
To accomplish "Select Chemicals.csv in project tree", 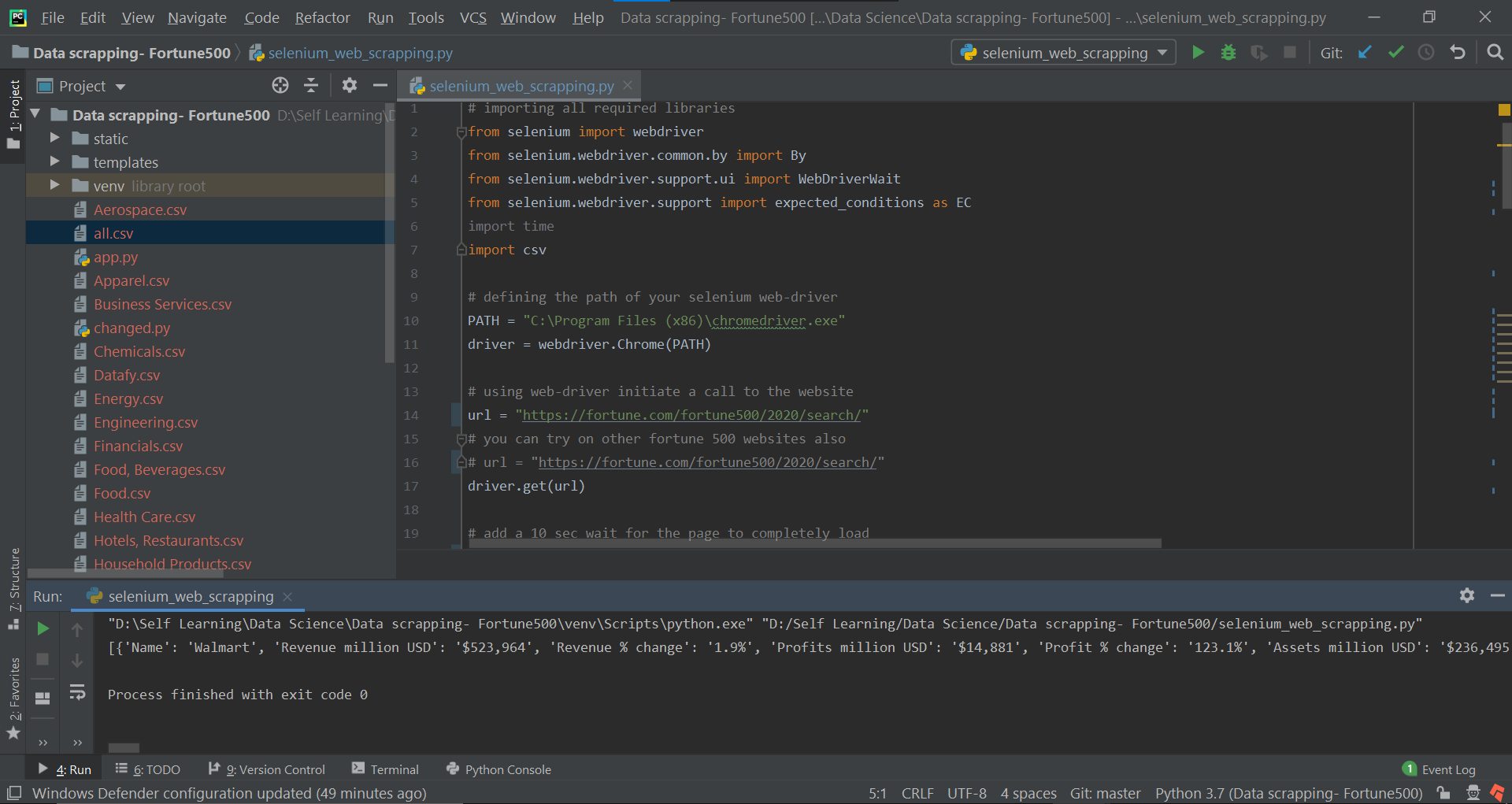I will [139, 352].
